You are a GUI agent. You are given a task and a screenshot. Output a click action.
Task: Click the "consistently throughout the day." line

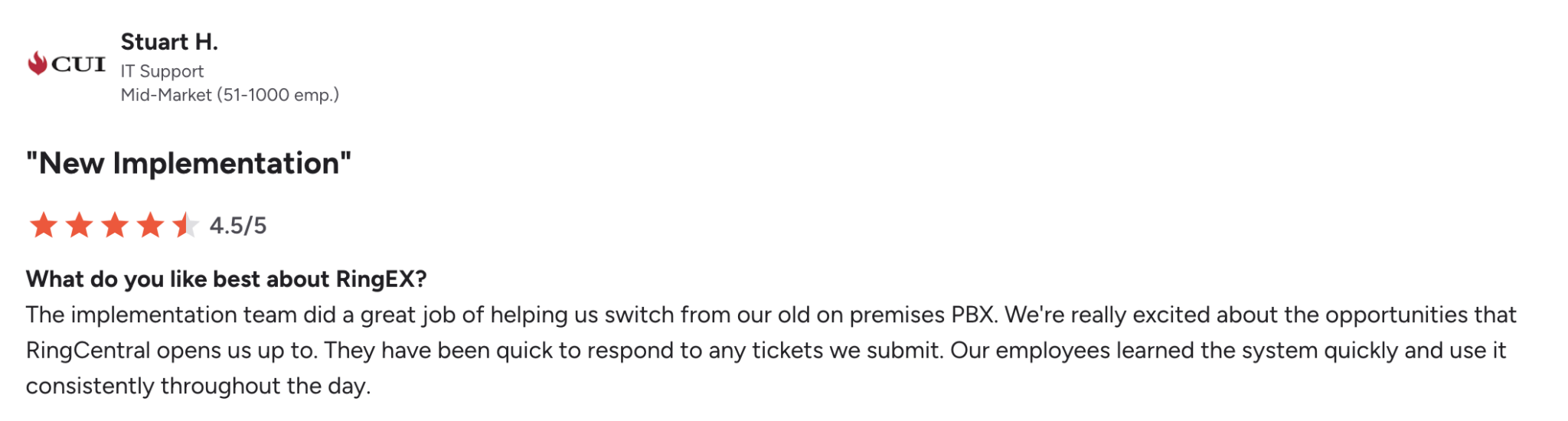(x=198, y=386)
